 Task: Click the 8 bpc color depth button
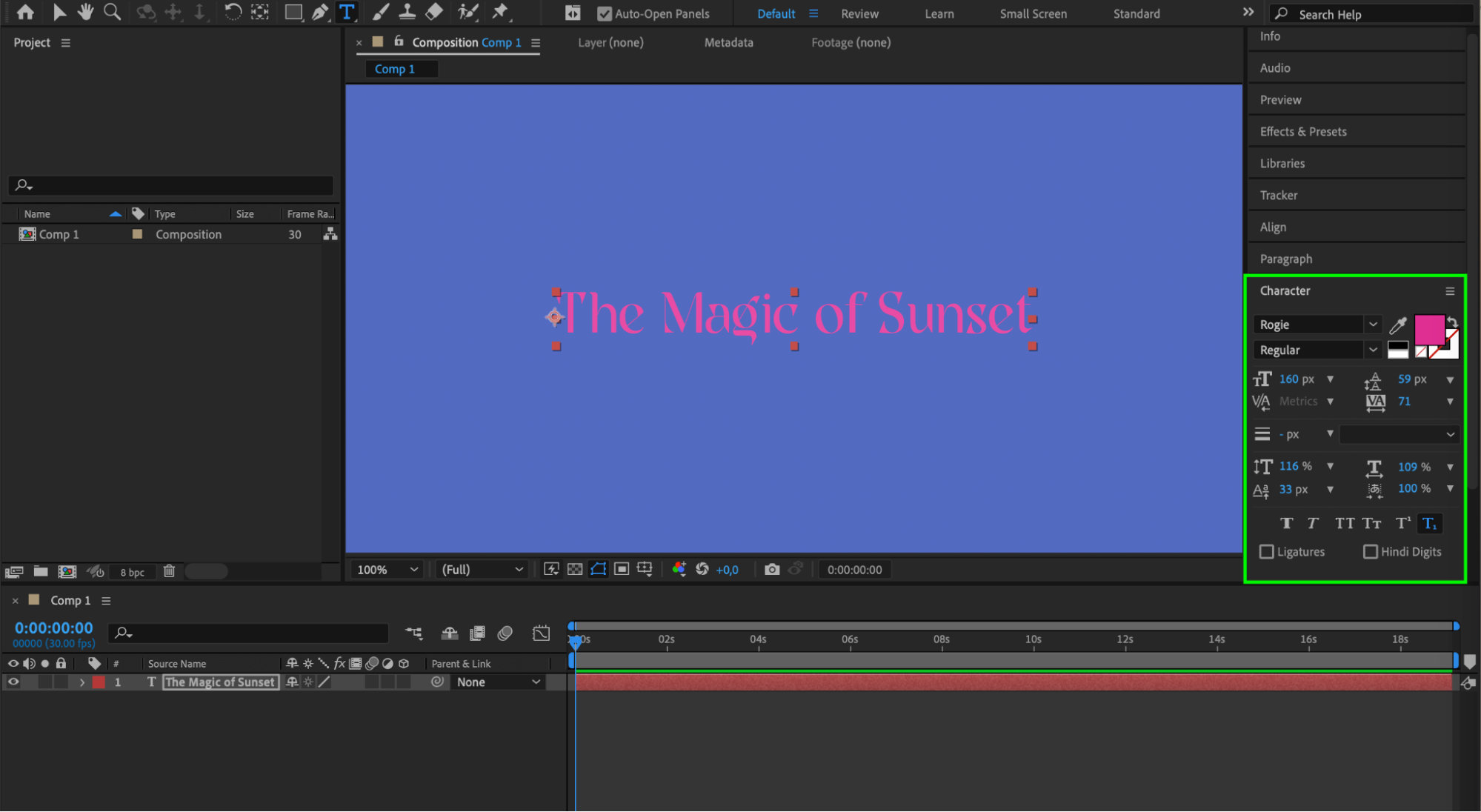[133, 572]
